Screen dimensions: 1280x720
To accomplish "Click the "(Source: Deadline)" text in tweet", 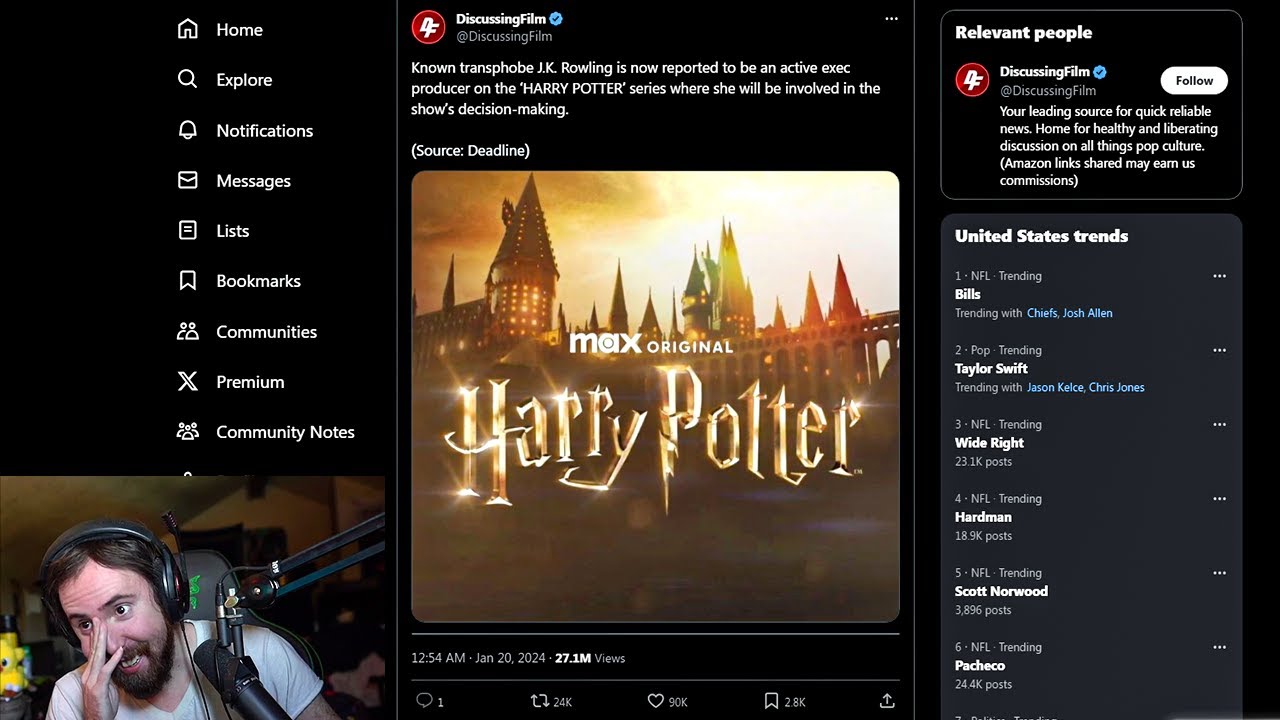I will pos(470,150).
